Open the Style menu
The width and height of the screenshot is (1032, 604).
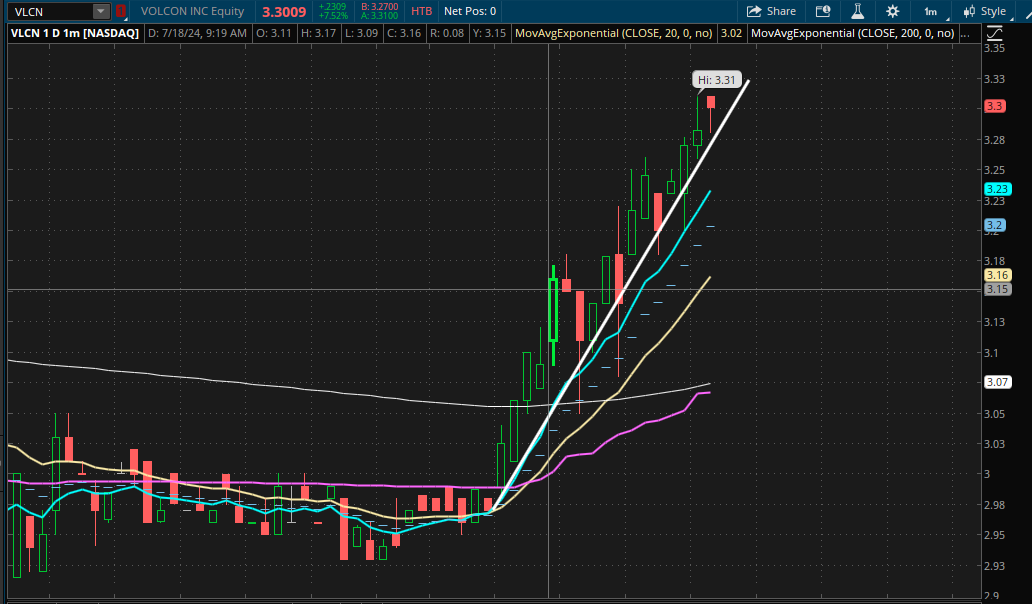pos(985,11)
